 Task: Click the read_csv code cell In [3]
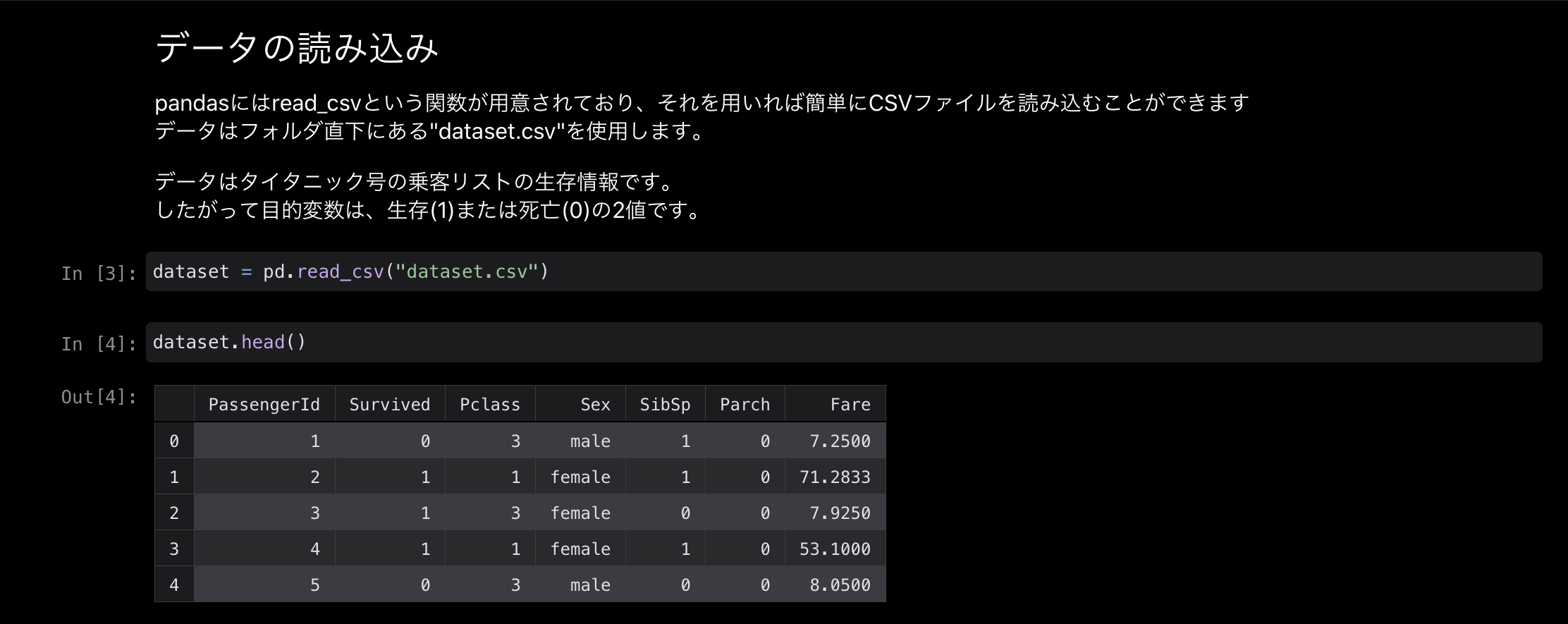pos(843,271)
